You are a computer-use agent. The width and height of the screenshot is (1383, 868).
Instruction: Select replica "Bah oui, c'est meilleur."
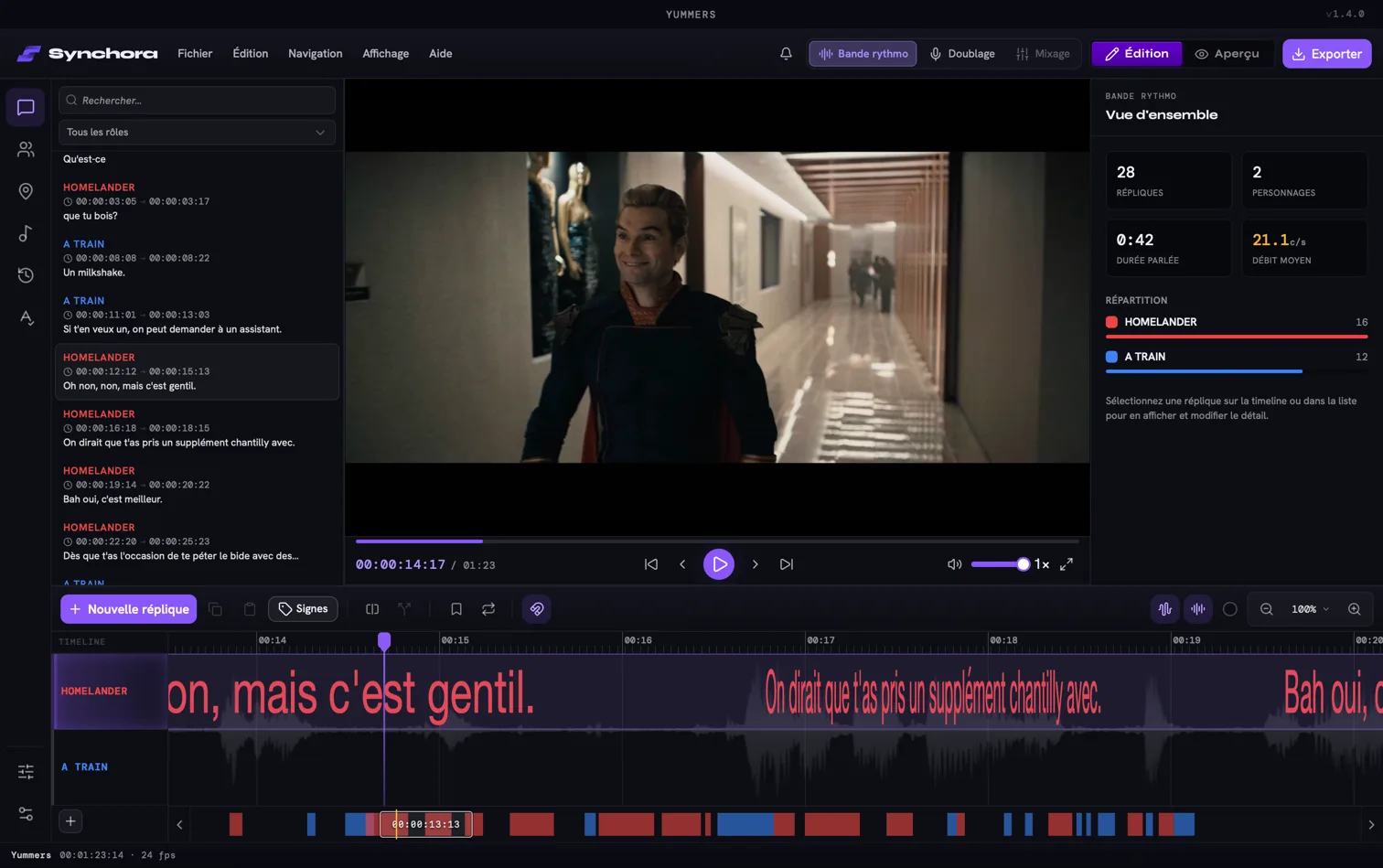click(197, 485)
